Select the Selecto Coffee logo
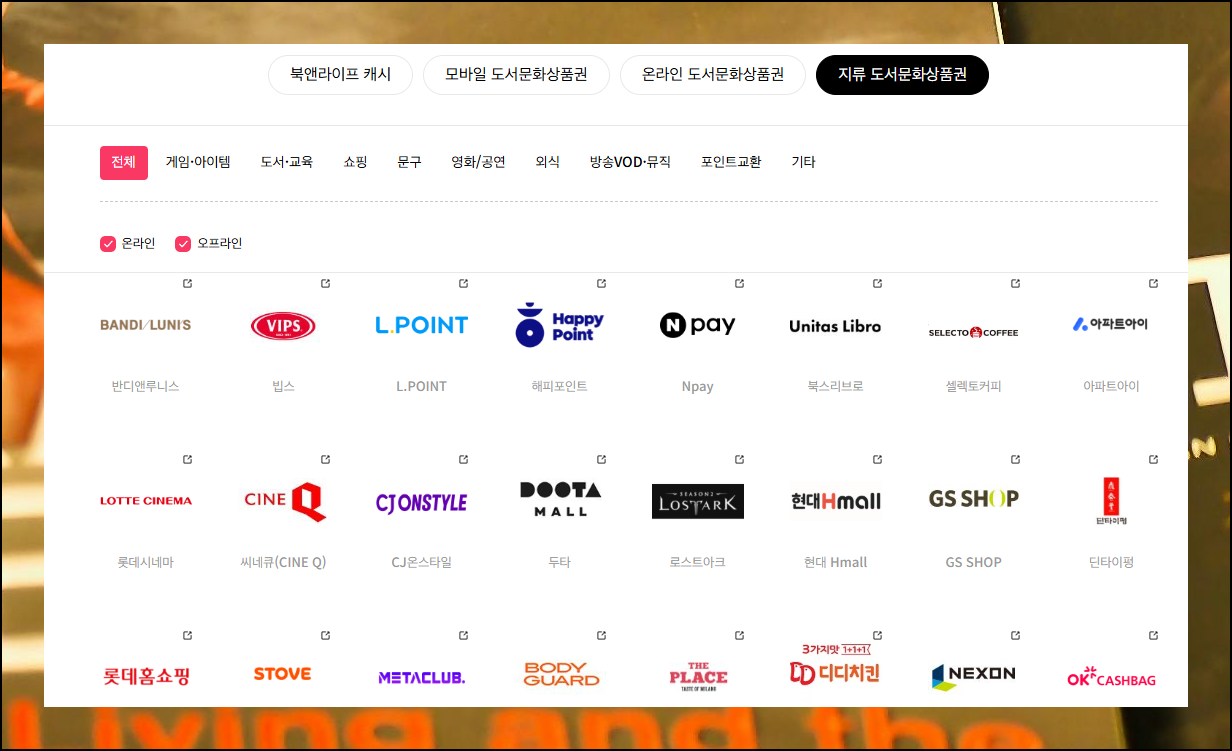The height and width of the screenshot is (751, 1232). click(x=973, y=332)
